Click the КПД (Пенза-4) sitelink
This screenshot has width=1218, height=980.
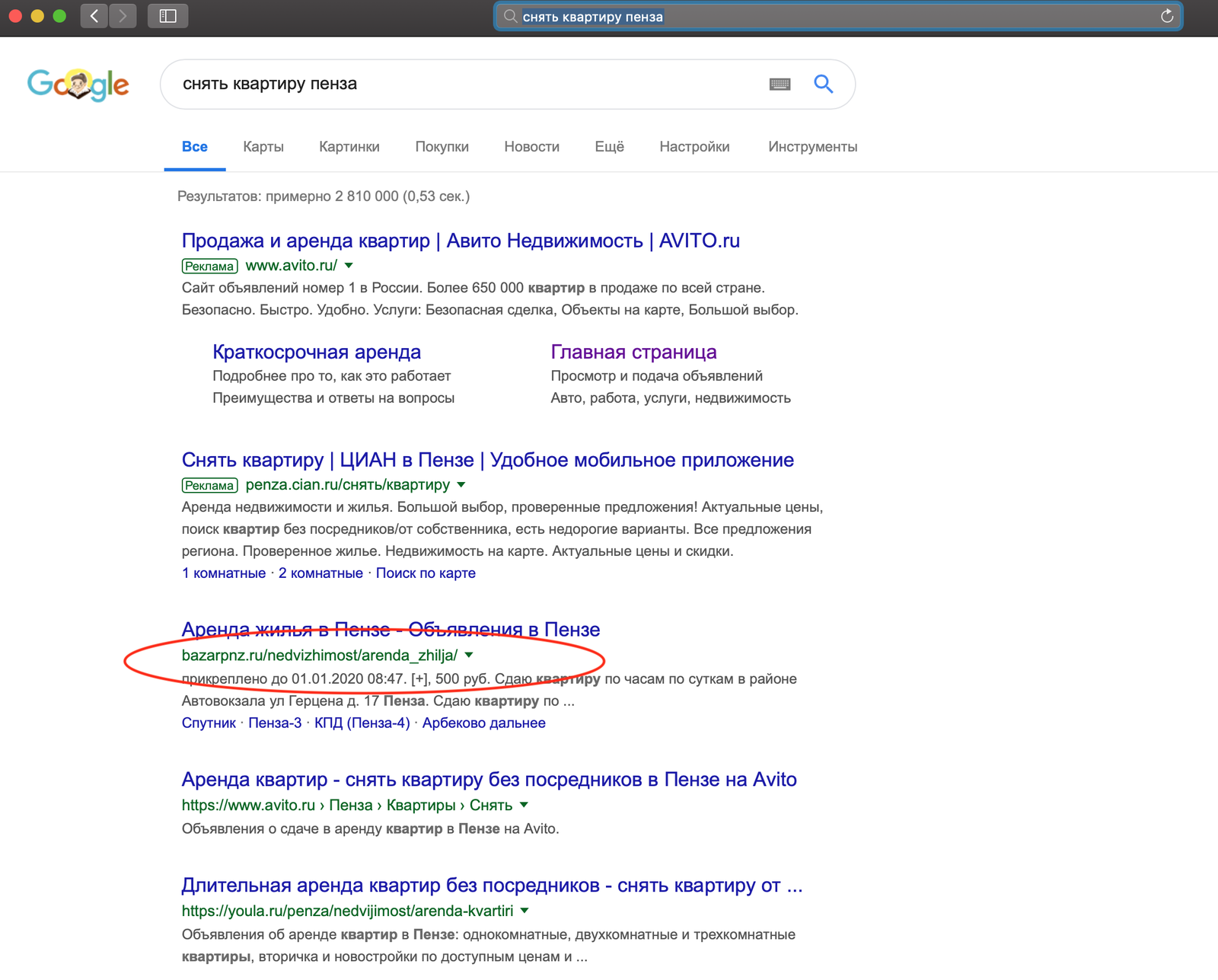tap(362, 723)
